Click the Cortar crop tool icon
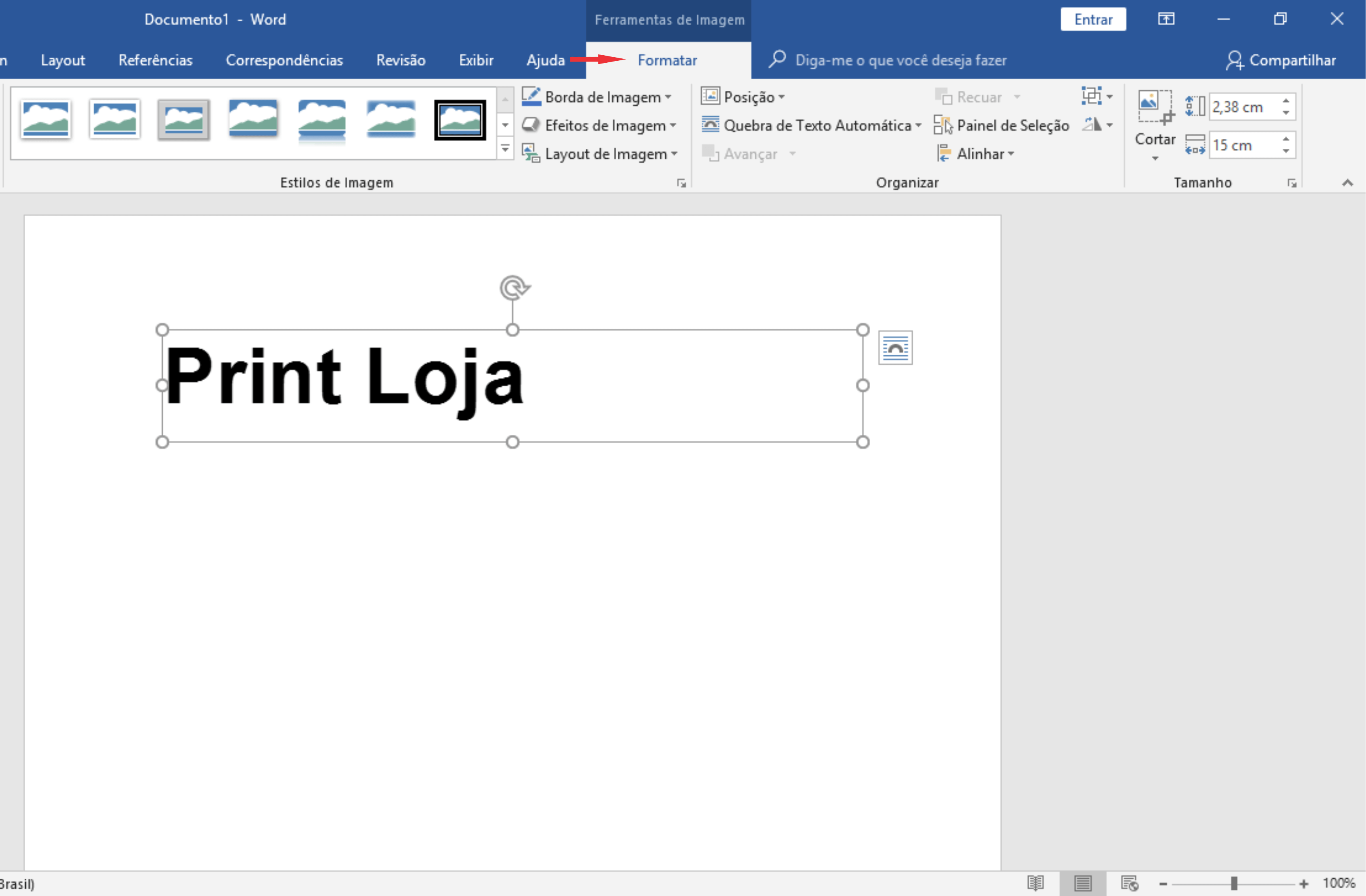 click(1155, 107)
